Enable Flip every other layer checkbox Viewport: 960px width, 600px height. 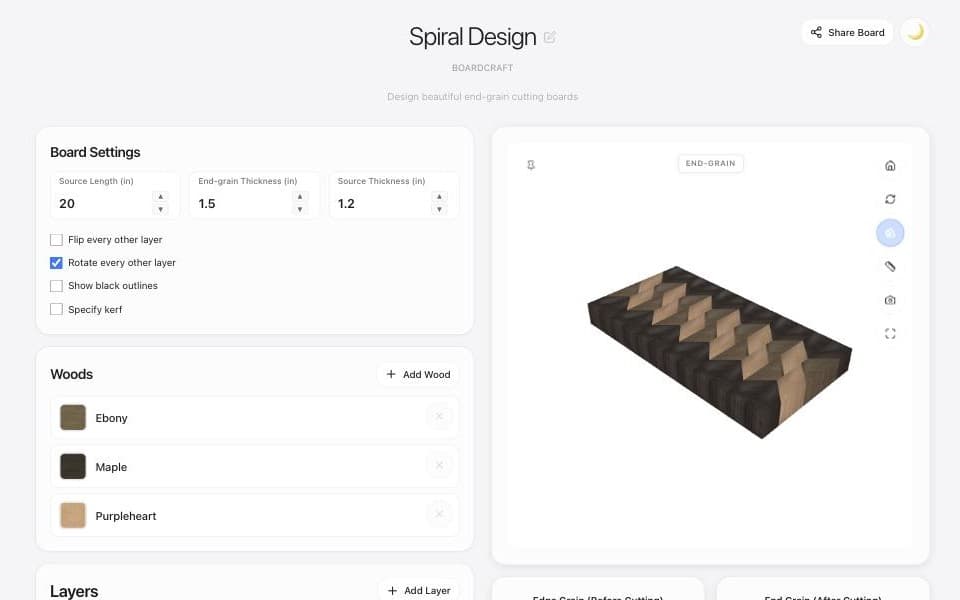(x=56, y=239)
